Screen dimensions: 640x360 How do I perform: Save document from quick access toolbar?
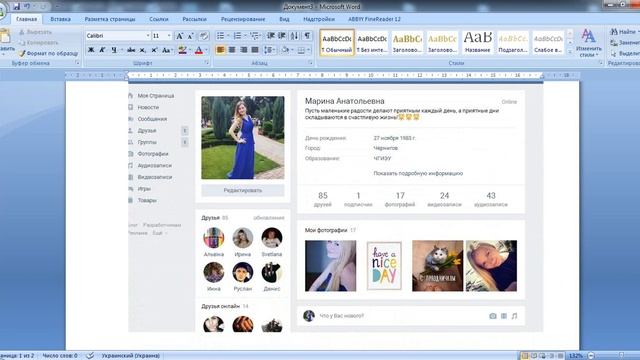click(16, 6)
